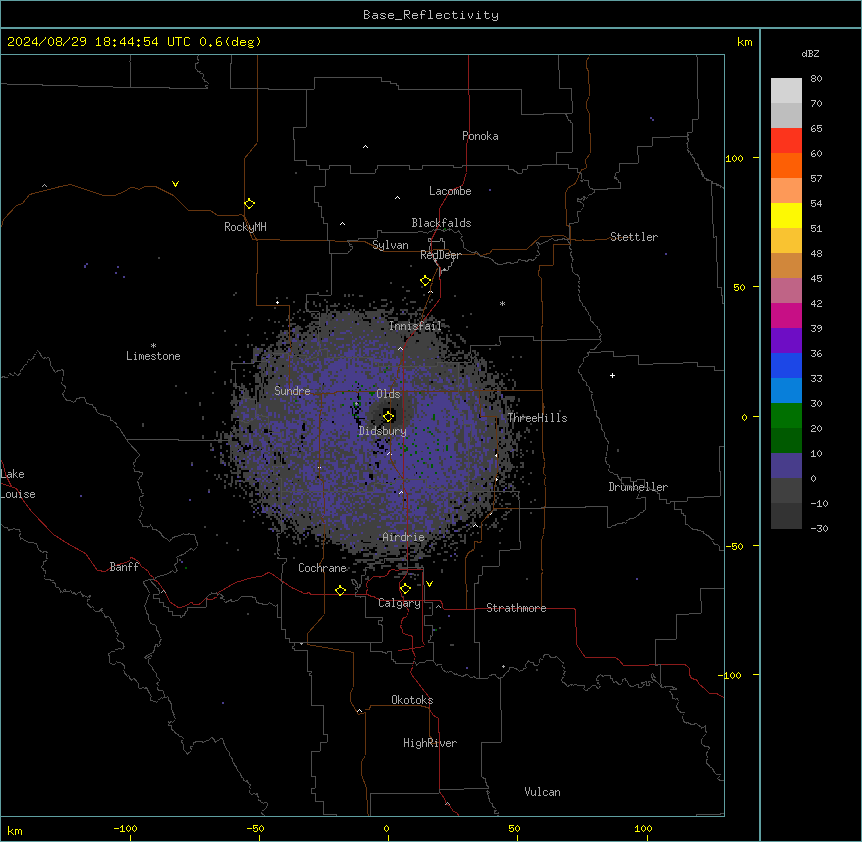Select the dark orange 60-57 dBZ swatch
The width and height of the screenshot is (862, 842).
coord(786,165)
